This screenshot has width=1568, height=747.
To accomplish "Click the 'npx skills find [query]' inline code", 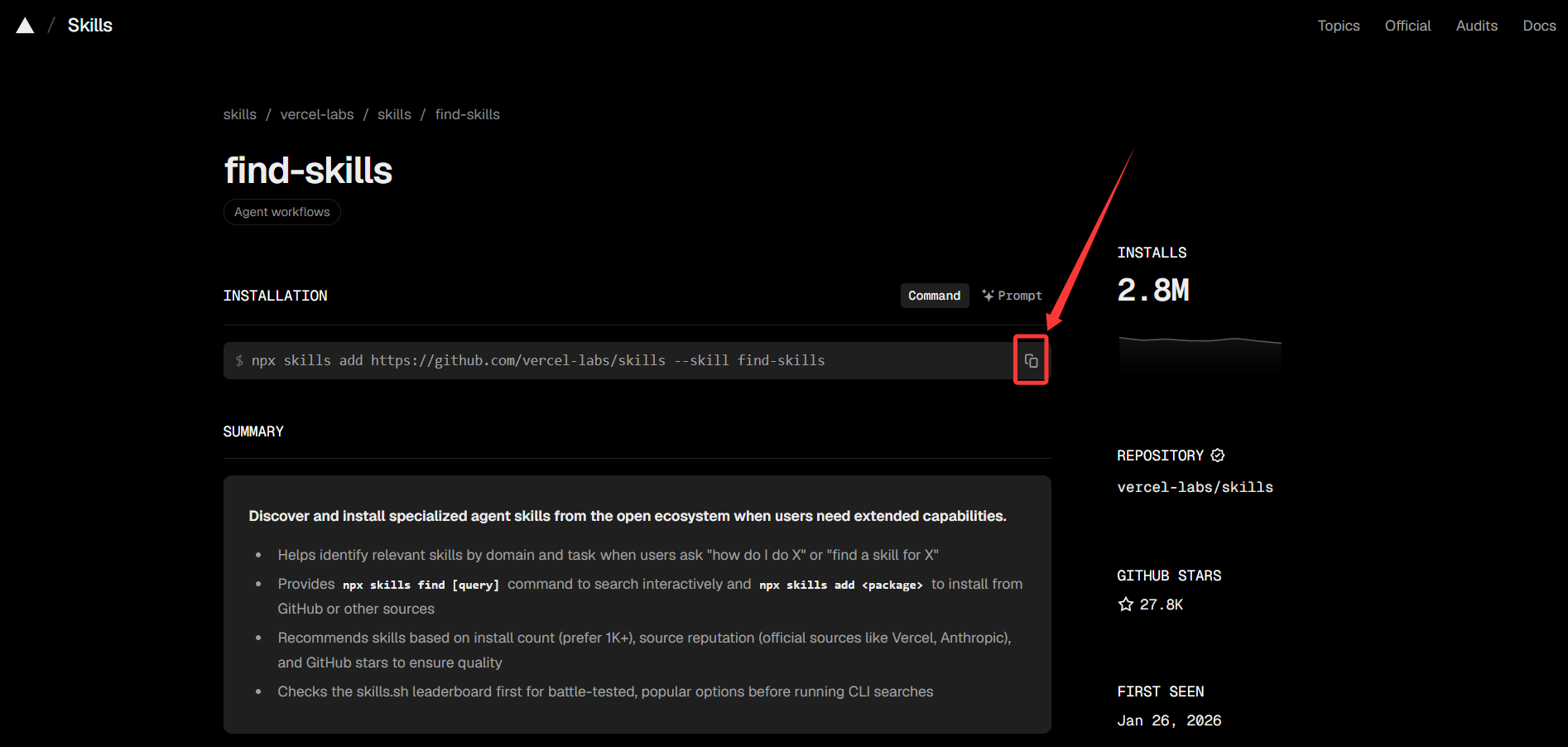I will click(421, 585).
